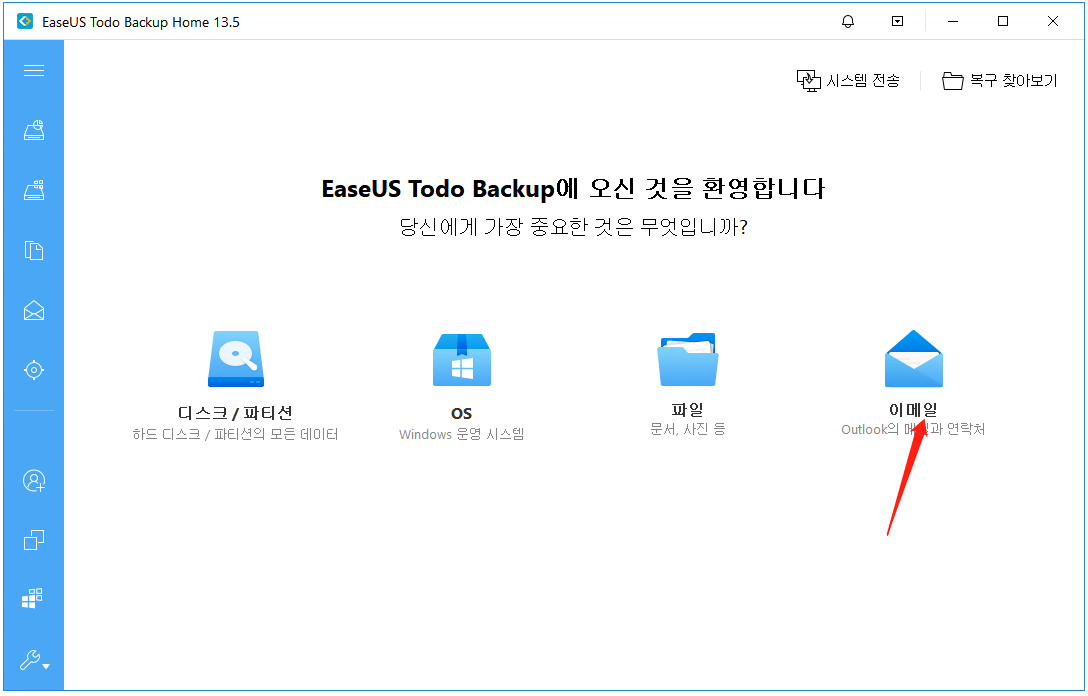This screenshot has width=1088, height=696.
Task: Click the 이메일 label
Action: click(913, 409)
